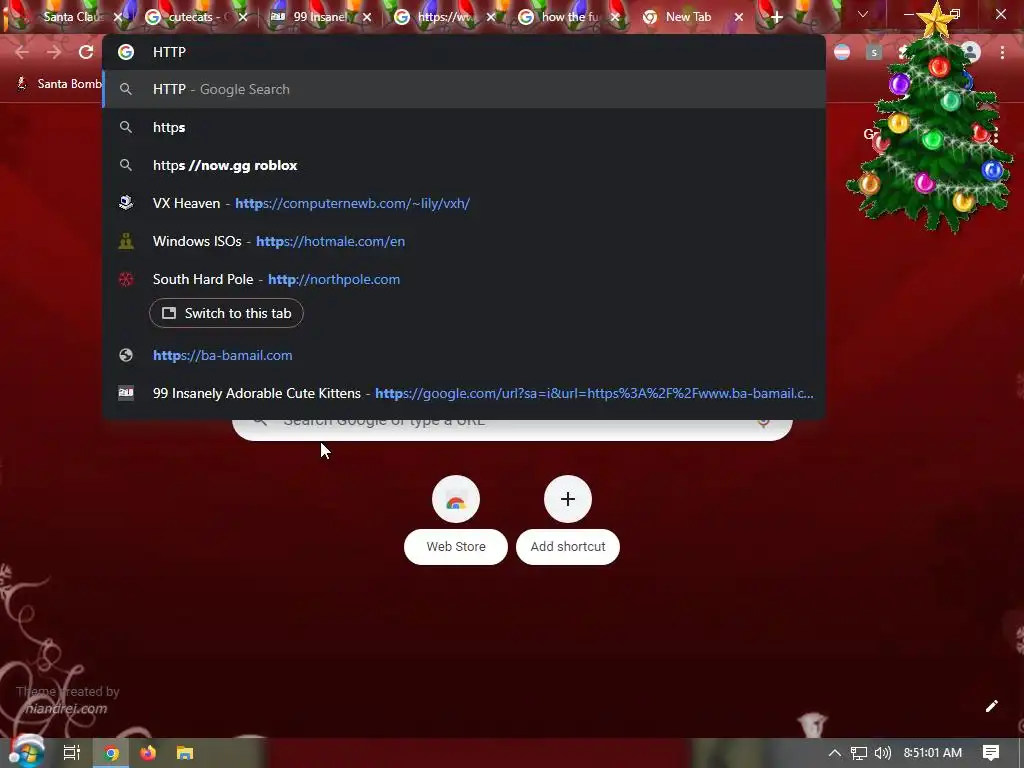Click the network tray icon

pyautogui.click(x=859, y=753)
